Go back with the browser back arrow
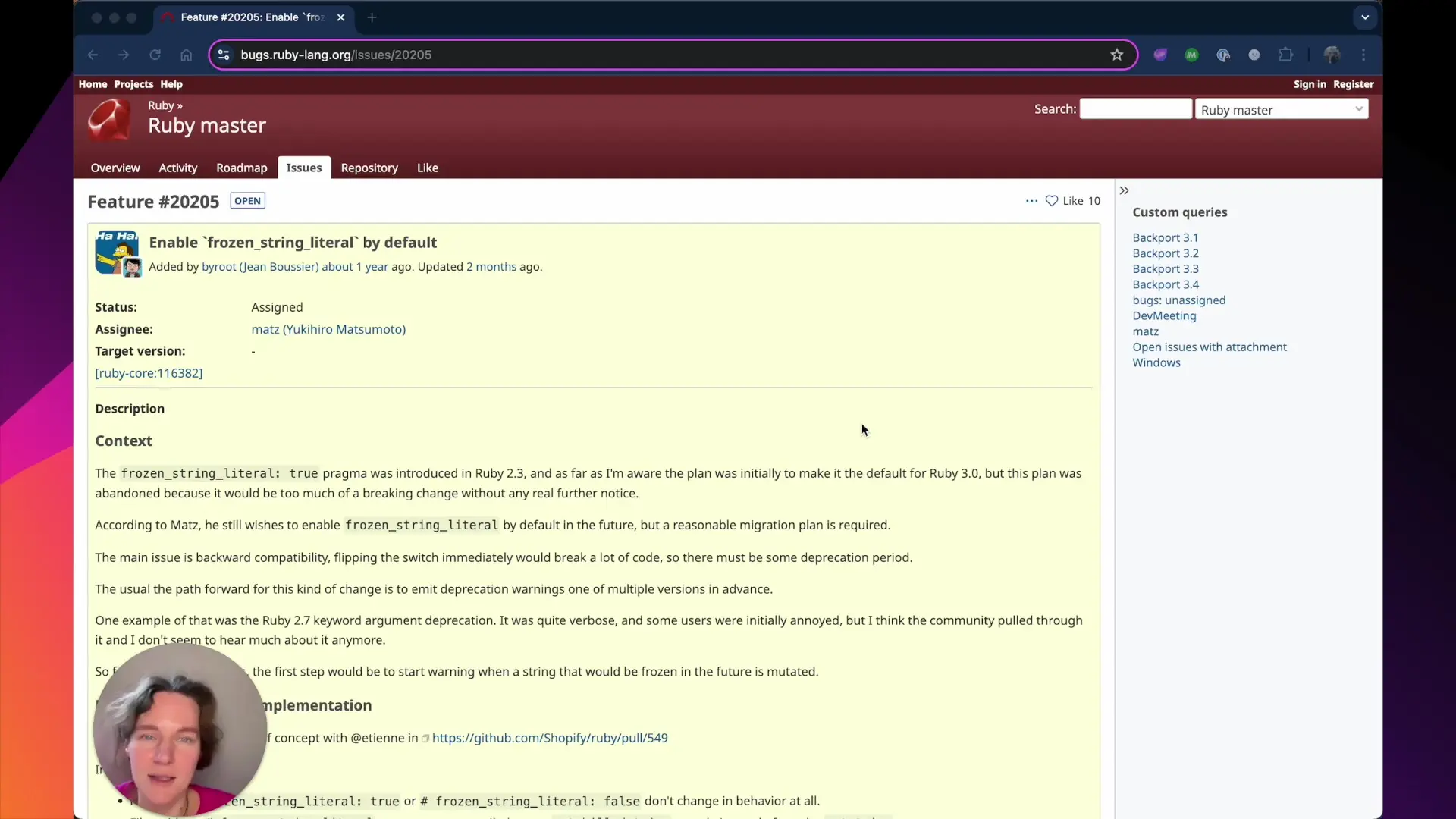 click(x=93, y=55)
